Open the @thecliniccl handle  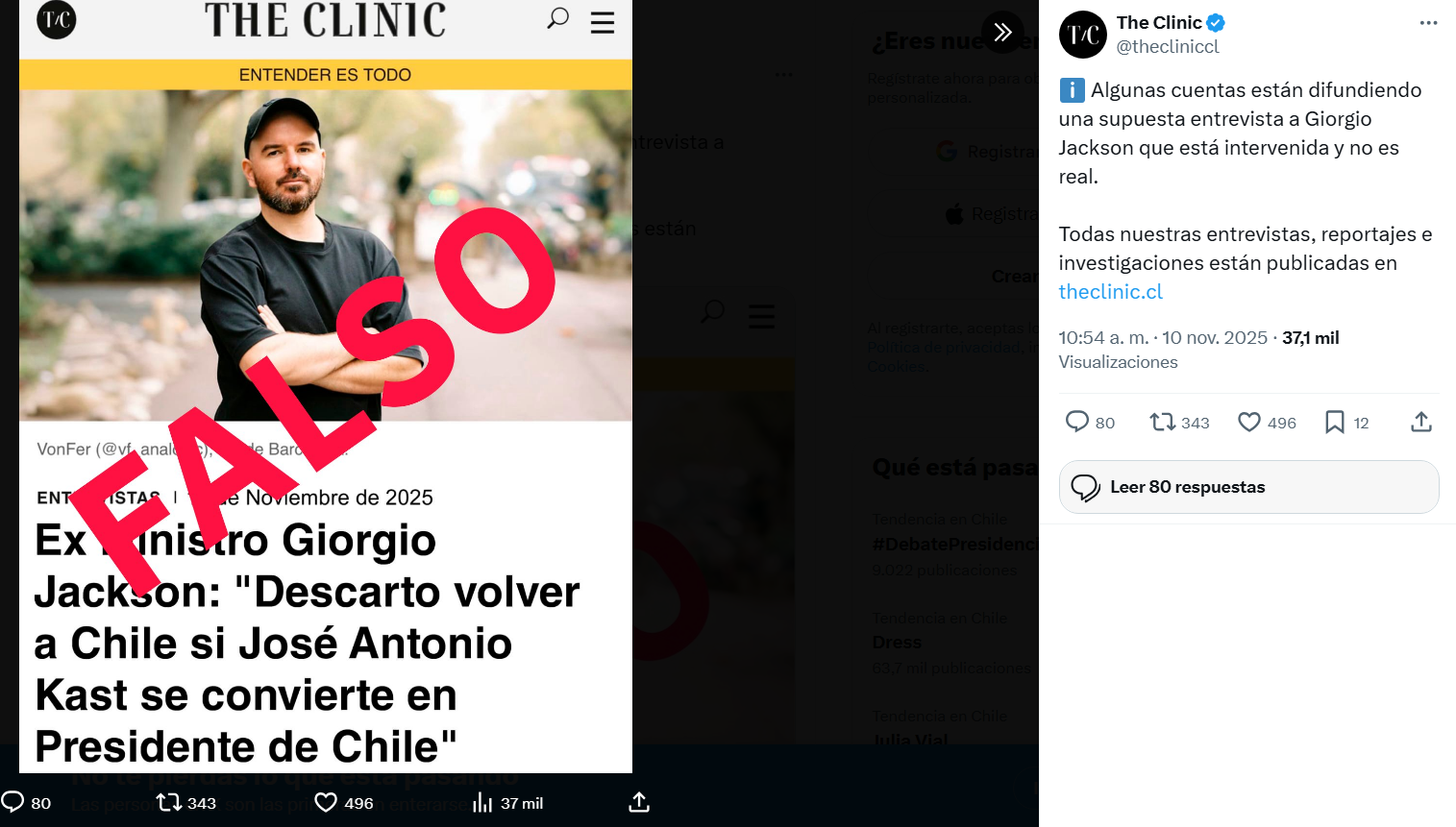pos(1168,46)
